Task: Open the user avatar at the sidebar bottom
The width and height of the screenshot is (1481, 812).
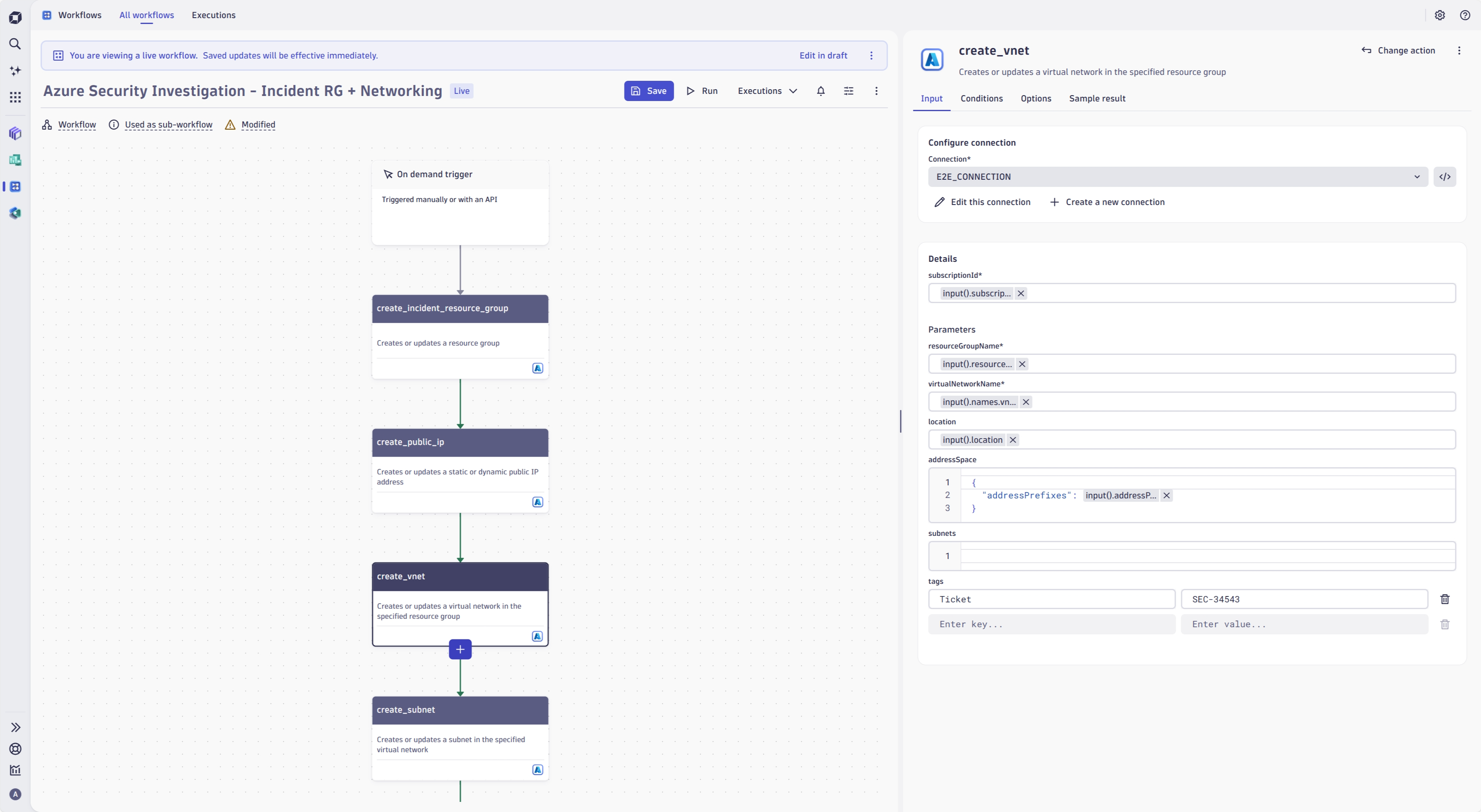Action: (x=15, y=794)
